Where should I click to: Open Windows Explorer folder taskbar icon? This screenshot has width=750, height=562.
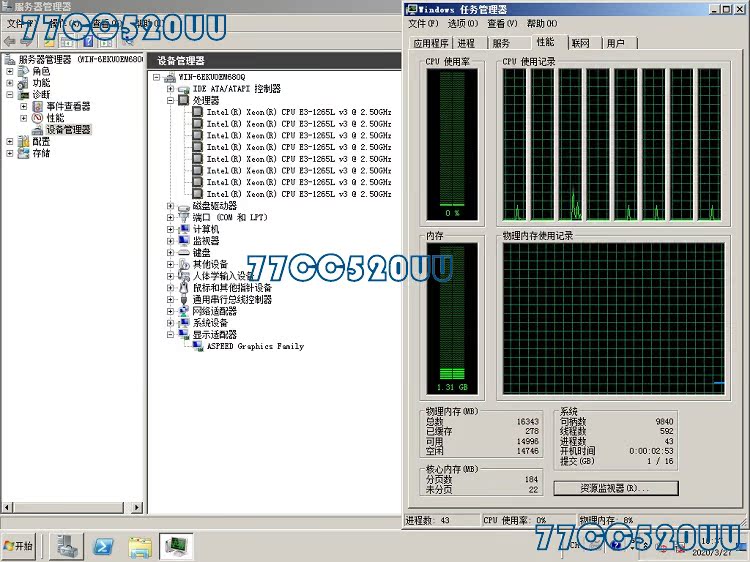(140, 547)
